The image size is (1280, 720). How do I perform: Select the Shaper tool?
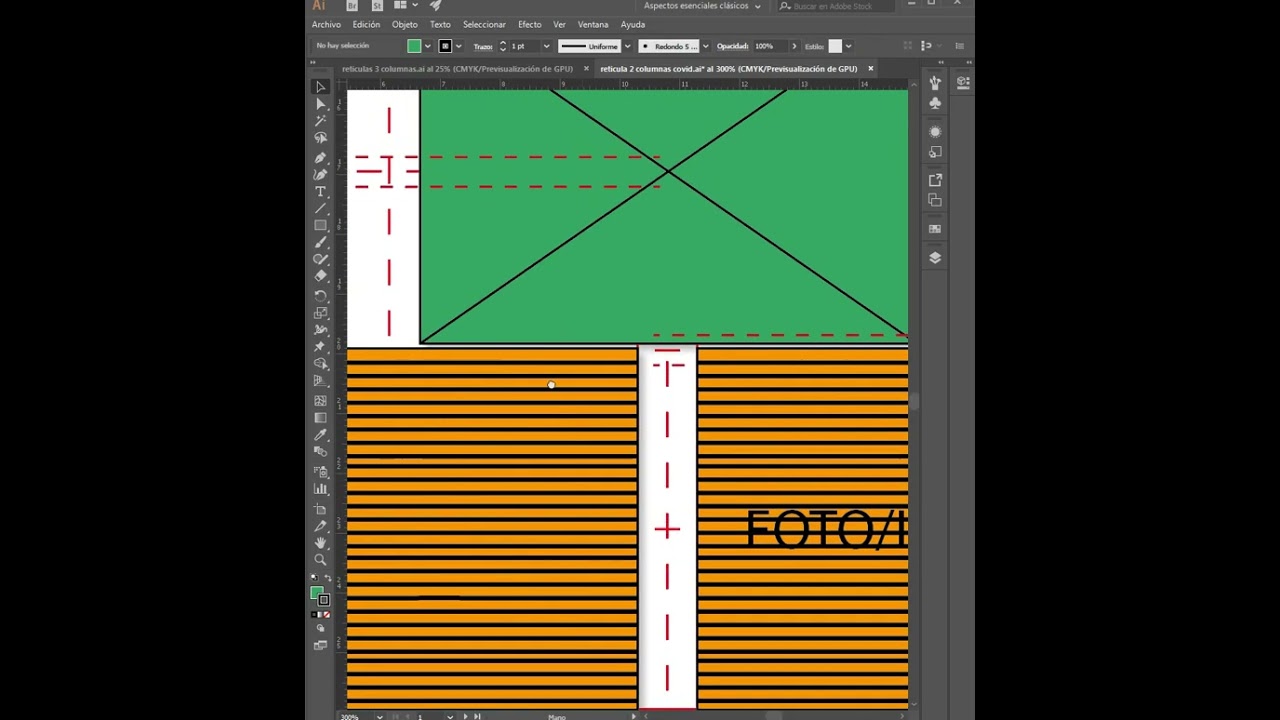320,259
